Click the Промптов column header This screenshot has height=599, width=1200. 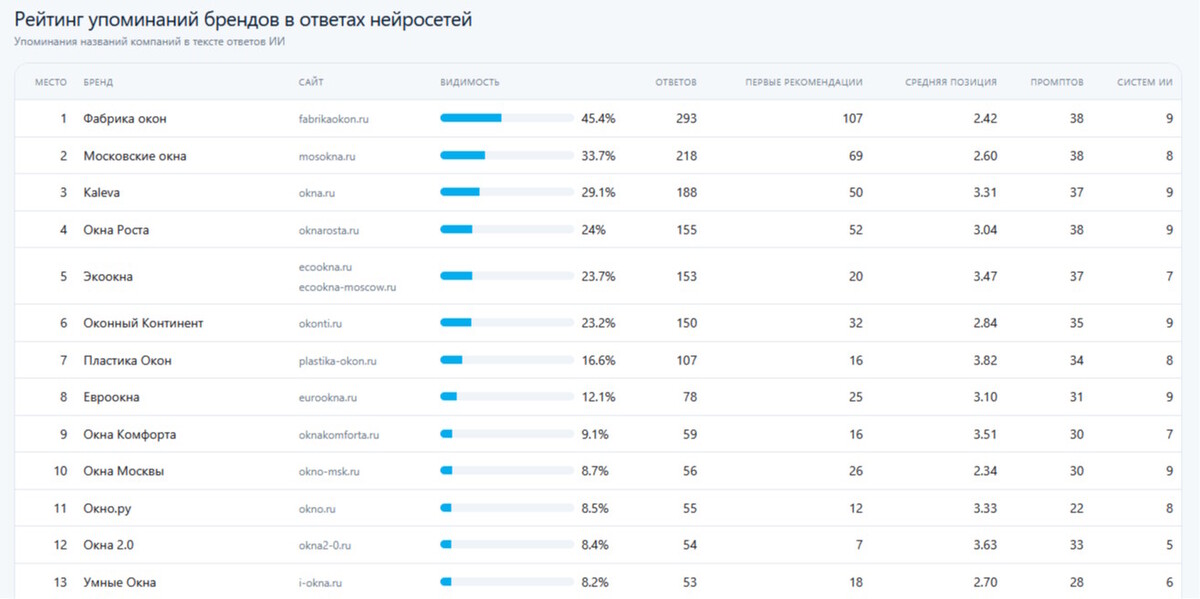1057,82
